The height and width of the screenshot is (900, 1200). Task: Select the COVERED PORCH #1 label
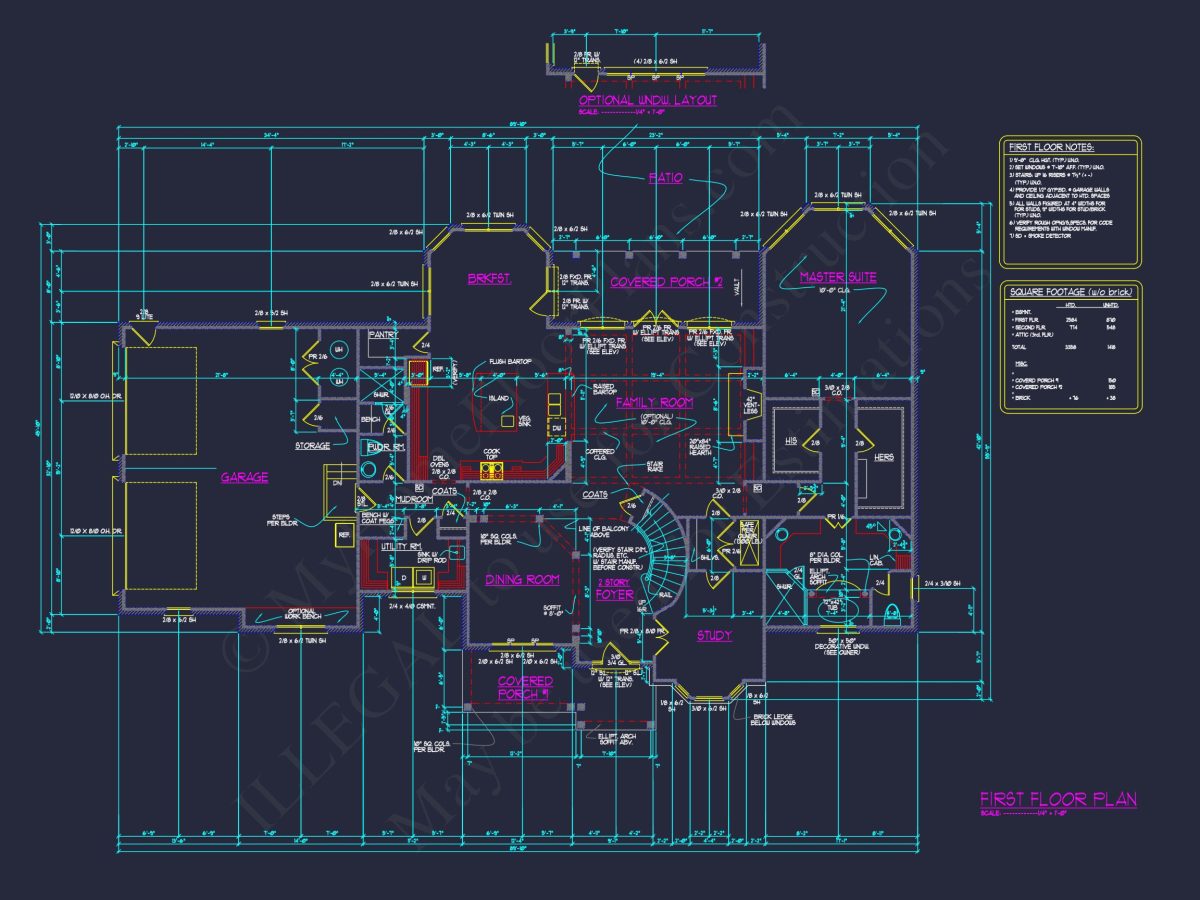pos(526,687)
